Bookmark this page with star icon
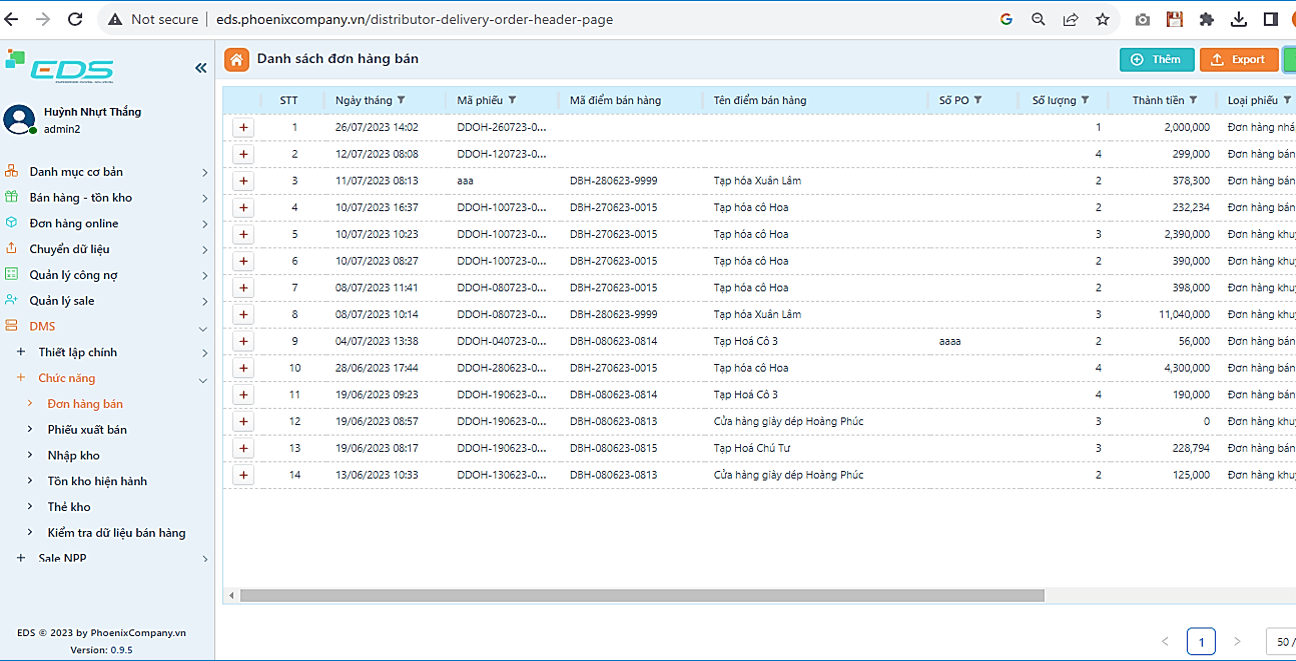The height and width of the screenshot is (661, 1296). click(1102, 19)
